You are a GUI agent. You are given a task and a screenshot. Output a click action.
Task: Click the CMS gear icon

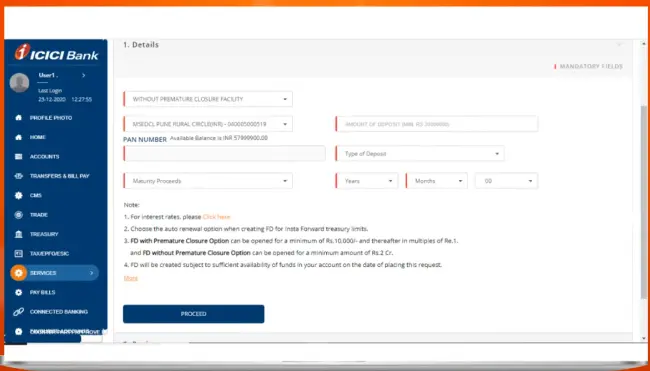pos(18,195)
